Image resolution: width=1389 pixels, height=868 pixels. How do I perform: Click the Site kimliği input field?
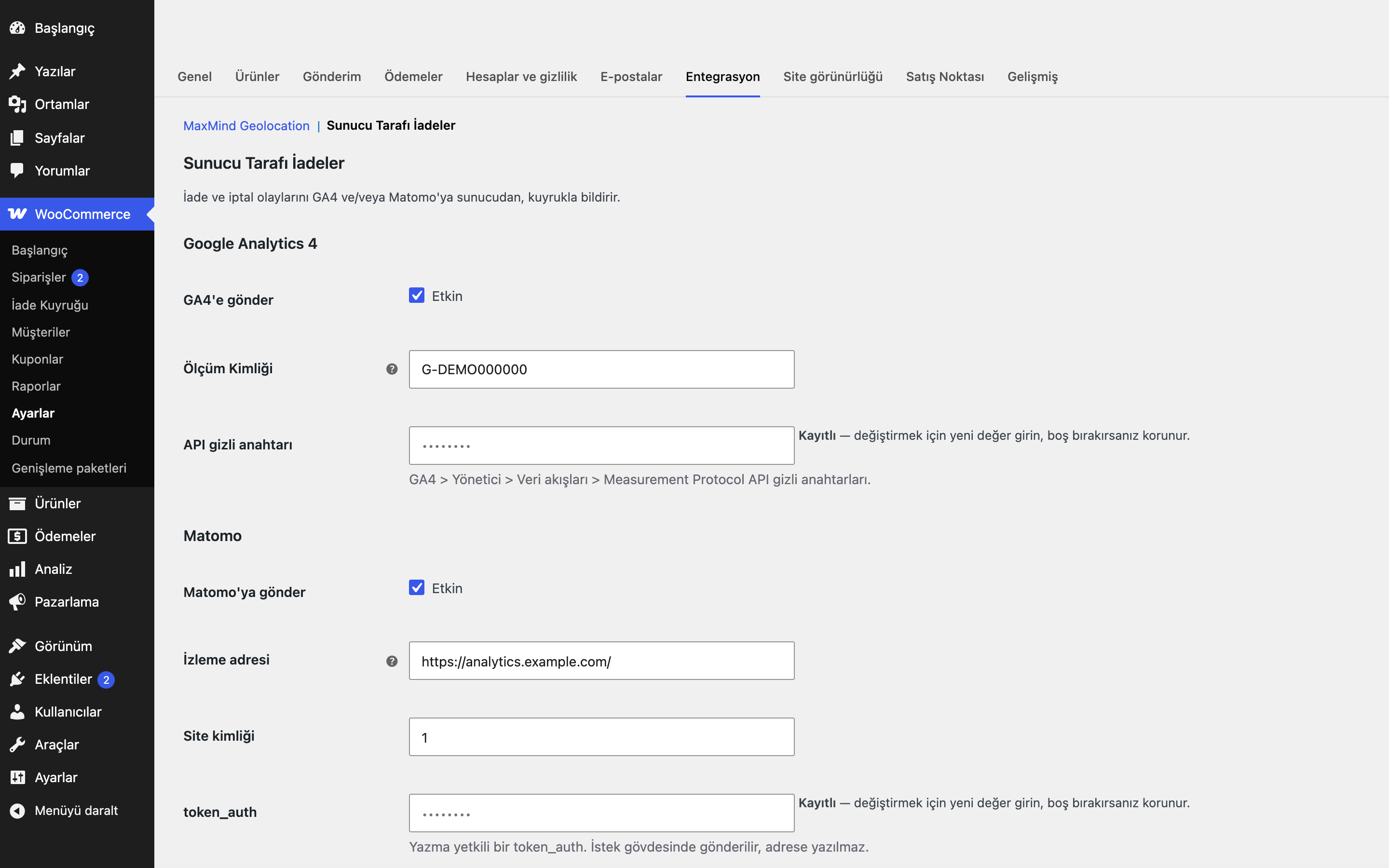tap(601, 737)
